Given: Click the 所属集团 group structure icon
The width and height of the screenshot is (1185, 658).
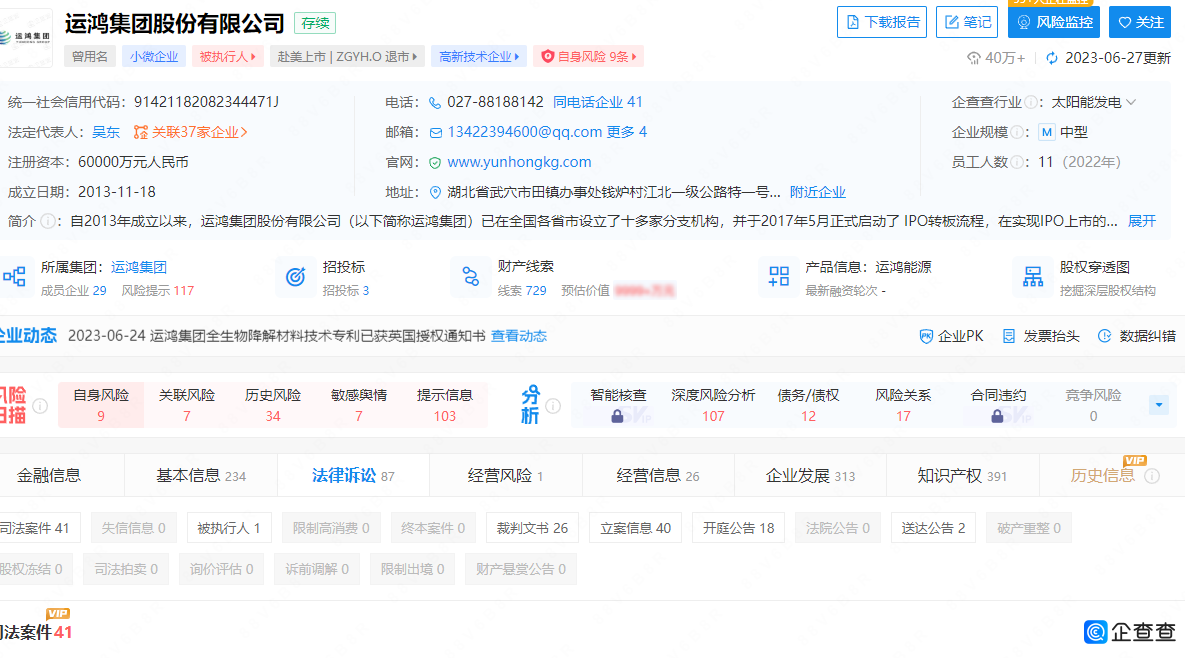Looking at the screenshot, I should pyautogui.click(x=14, y=276).
